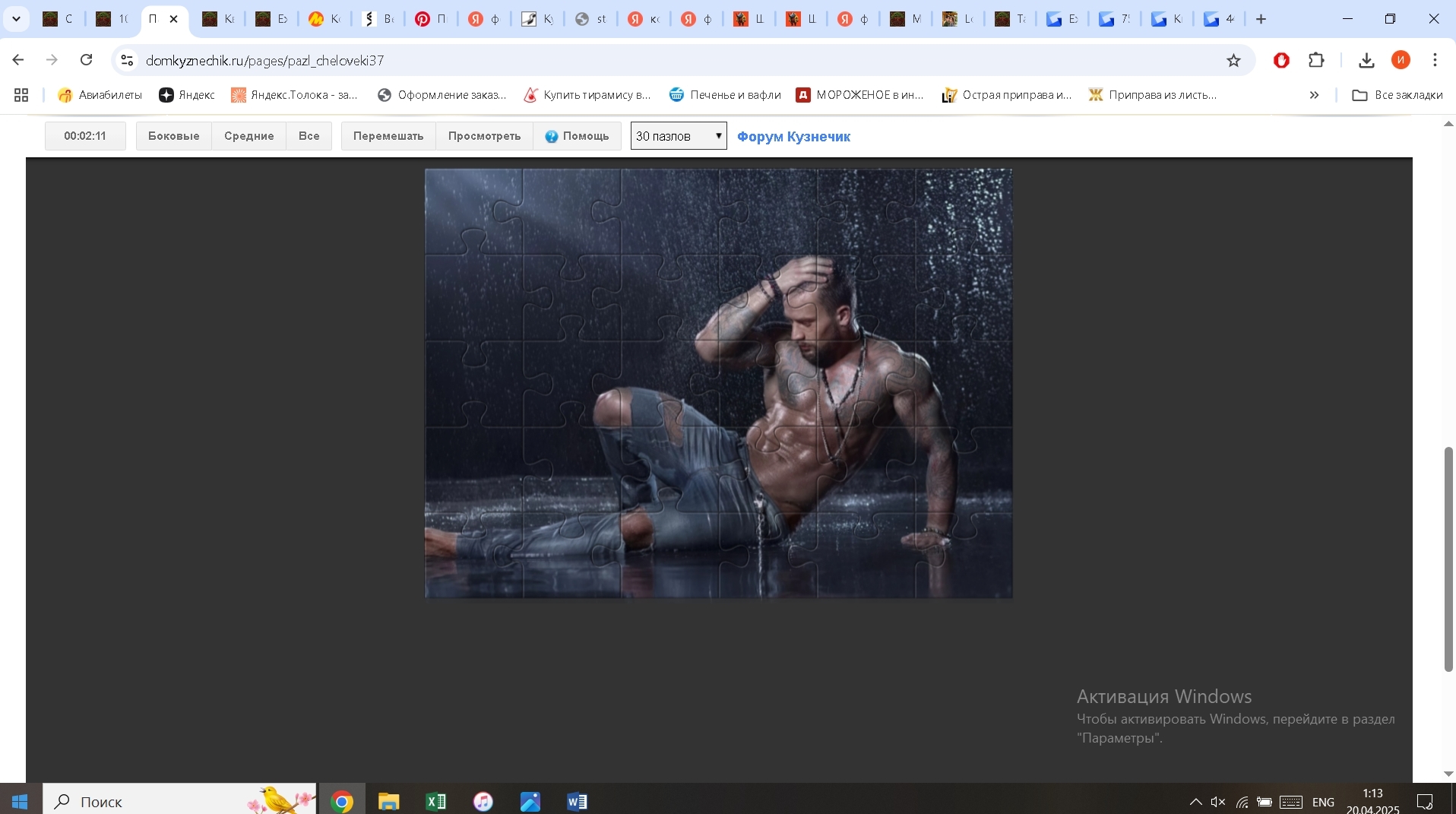Click the page vertical scrollbar thumb
This screenshot has height=814, width=1456.
click(1448, 559)
